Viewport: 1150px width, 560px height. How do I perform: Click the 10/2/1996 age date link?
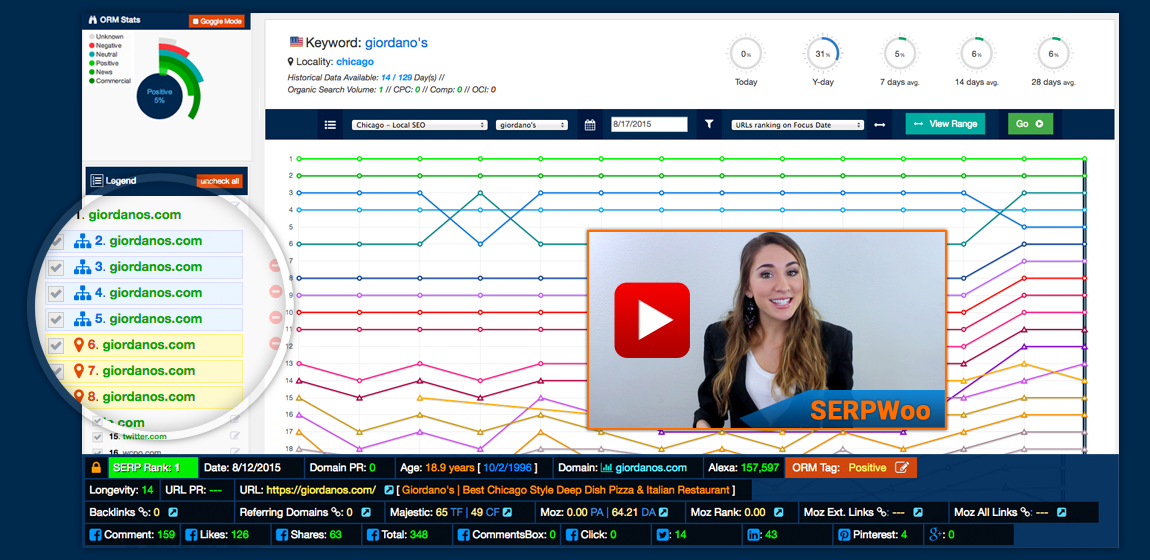[x=508, y=468]
